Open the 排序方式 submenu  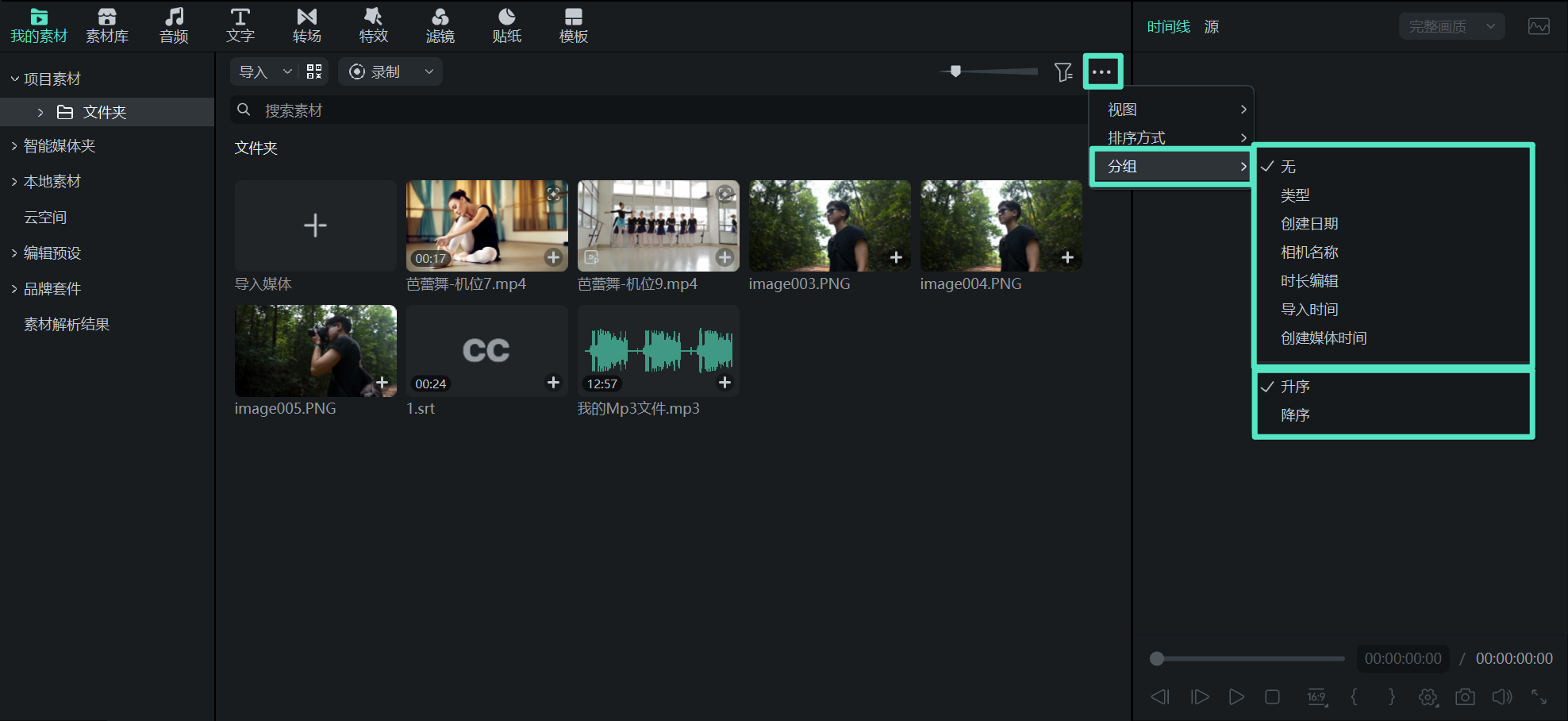pyautogui.click(x=1171, y=137)
